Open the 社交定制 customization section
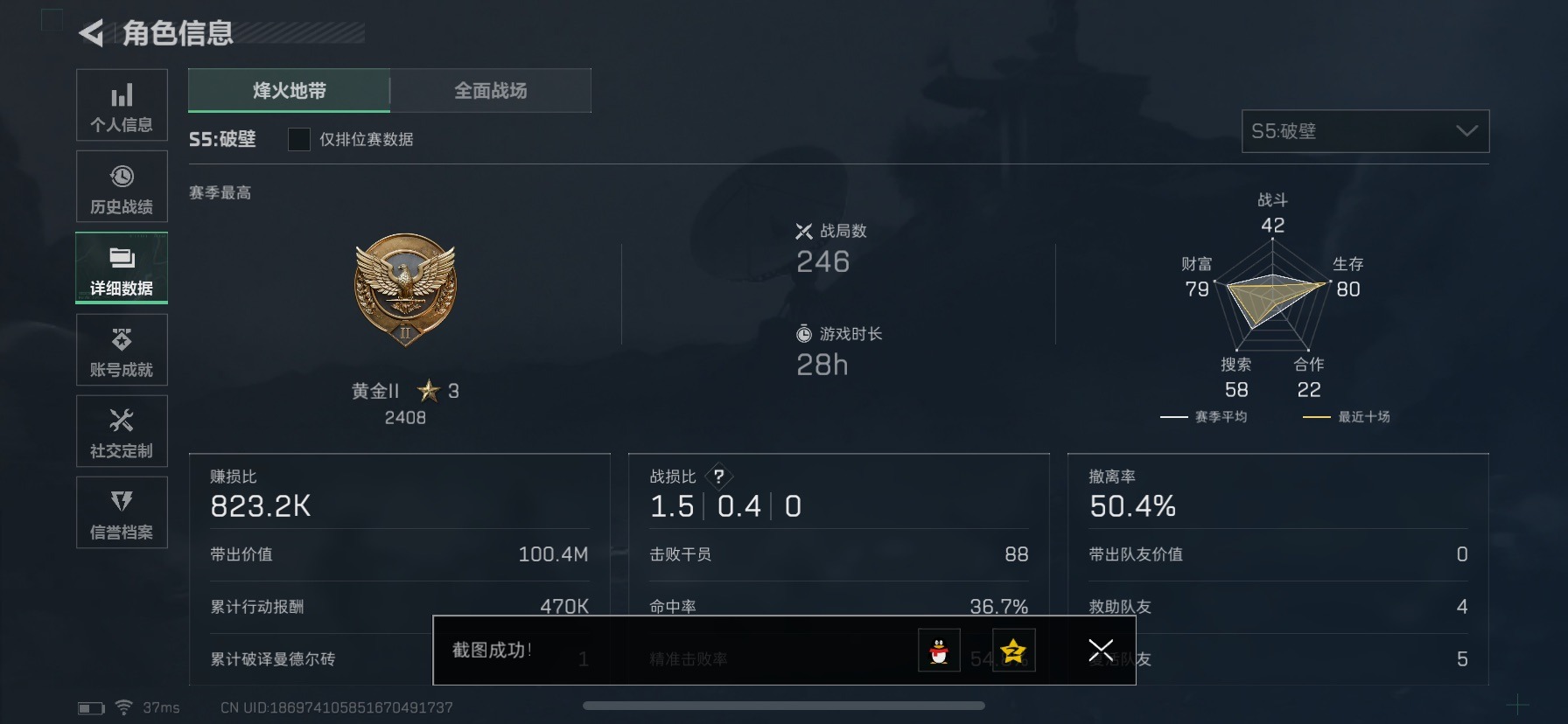The image size is (1568, 724). (x=122, y=431)
